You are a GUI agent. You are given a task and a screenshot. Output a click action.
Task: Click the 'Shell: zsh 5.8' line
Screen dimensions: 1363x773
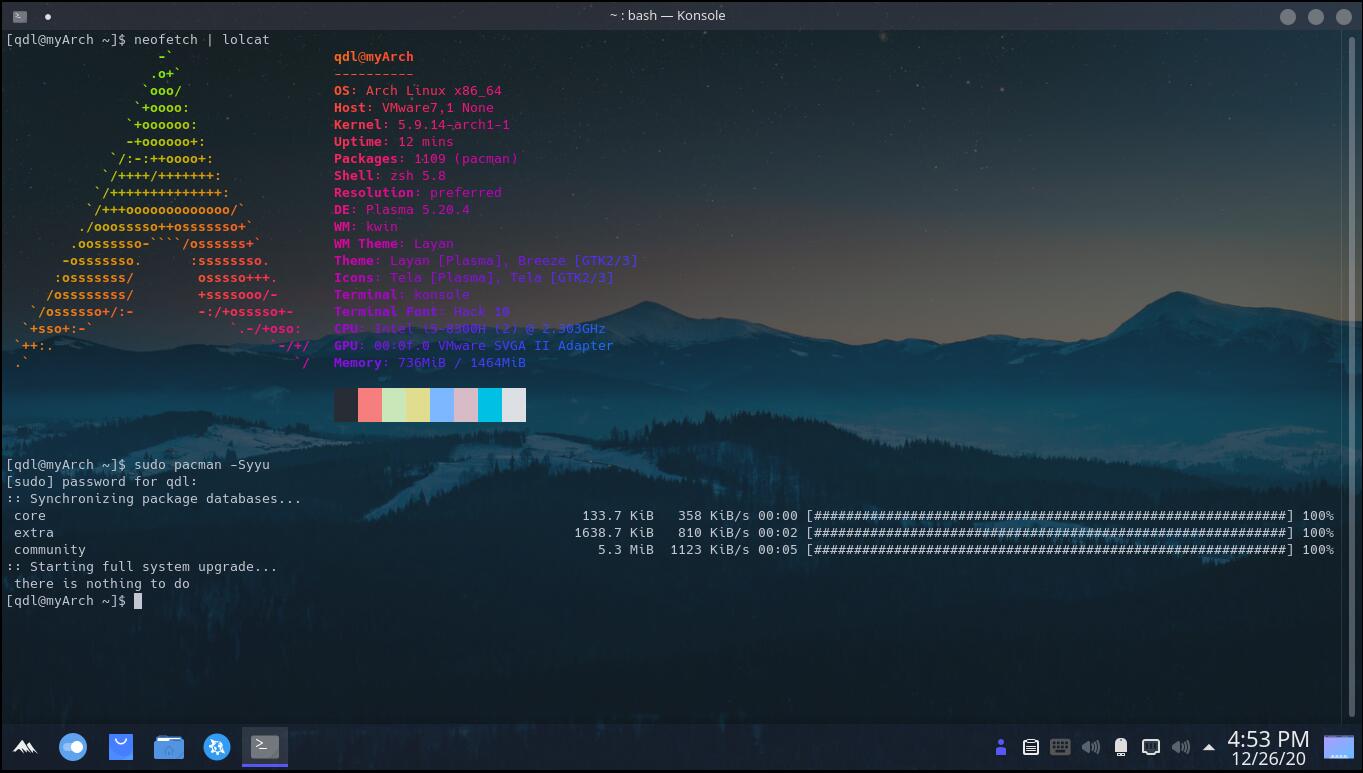coord(390,176)
